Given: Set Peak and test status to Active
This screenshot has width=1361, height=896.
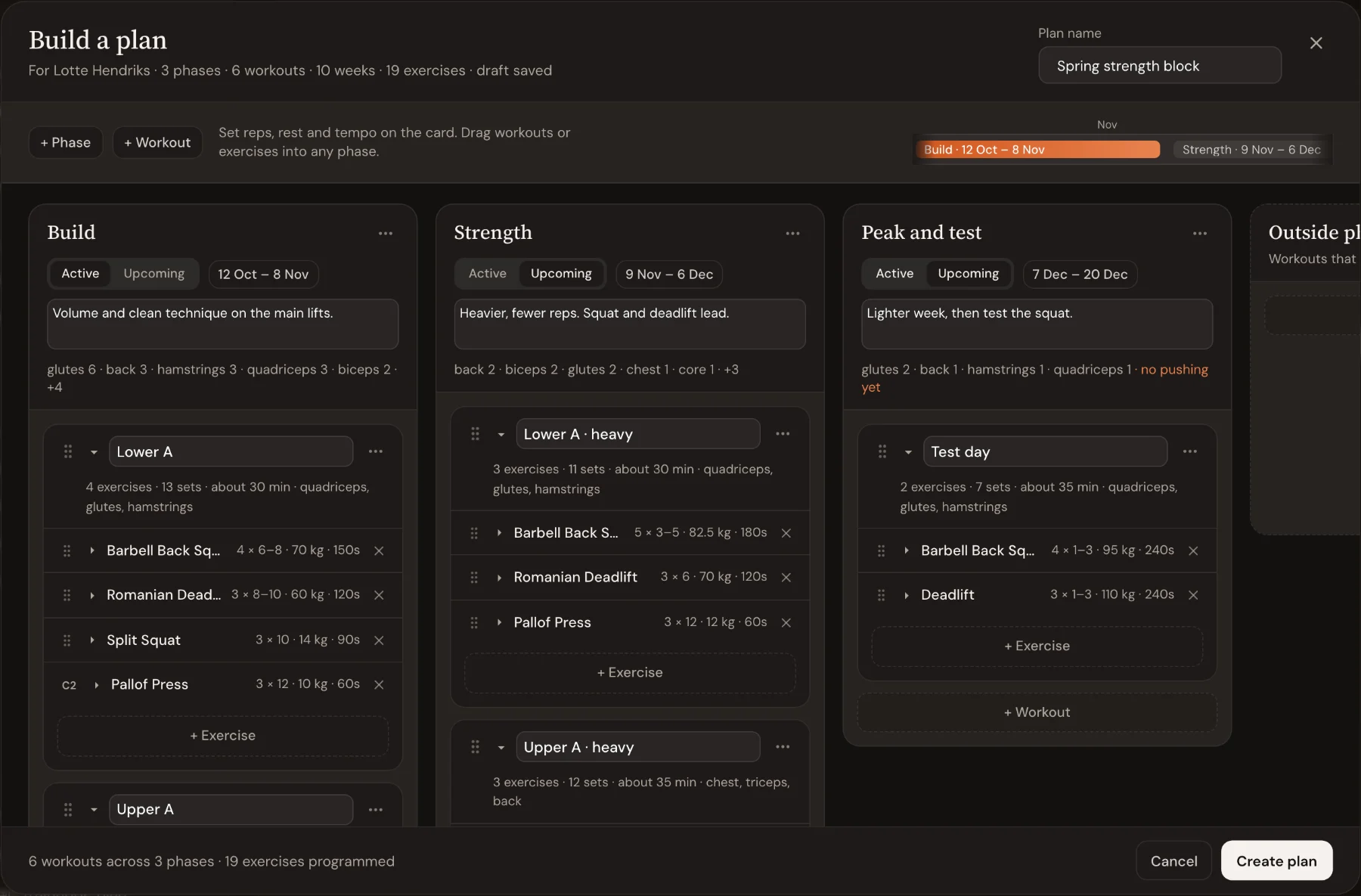Looking at the screenshot, I should [x=894, y=273].
